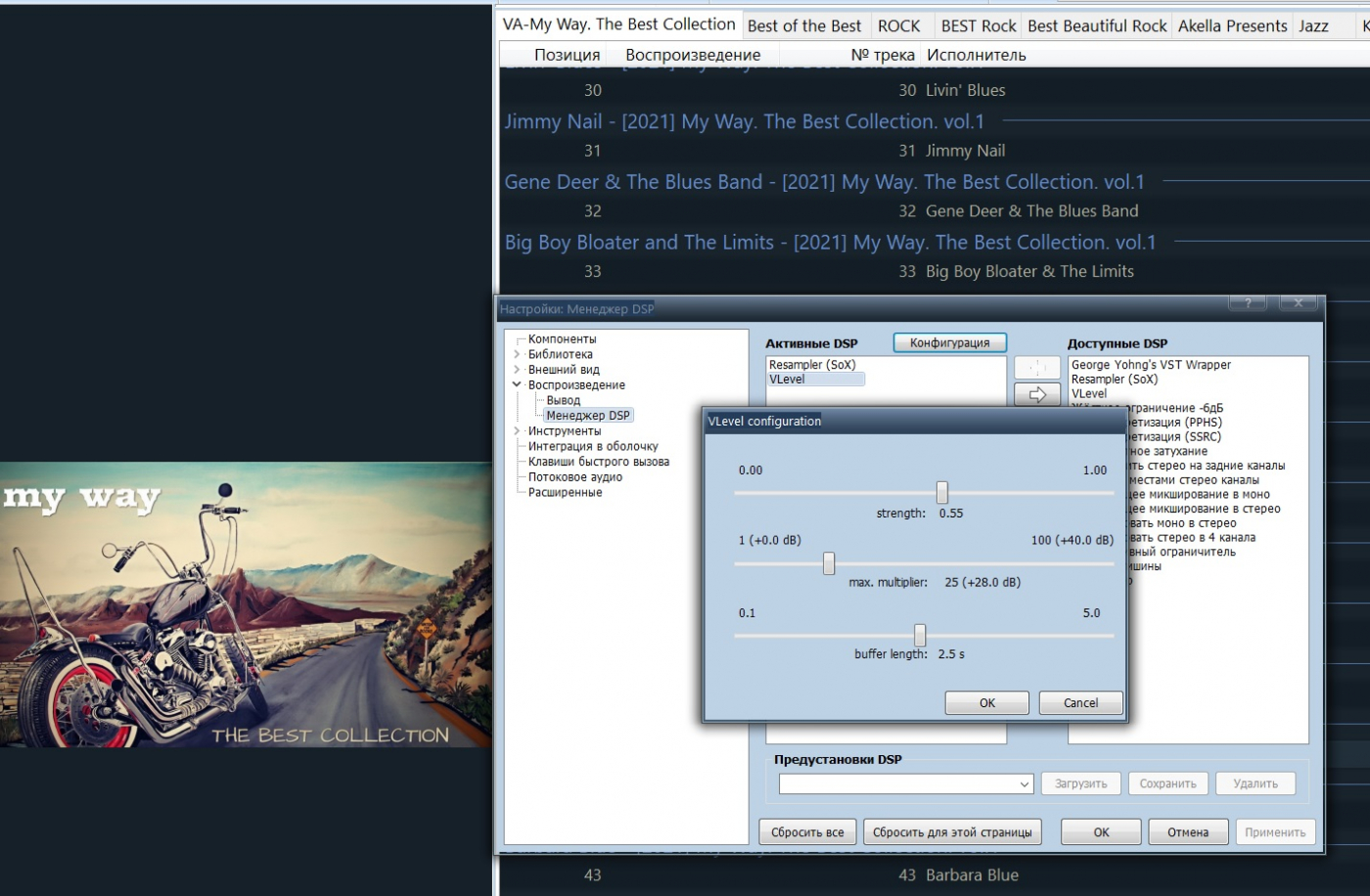Click the Конфигурация button
The width and height of the screenshot is (1370, 896).
click(949, 343)
